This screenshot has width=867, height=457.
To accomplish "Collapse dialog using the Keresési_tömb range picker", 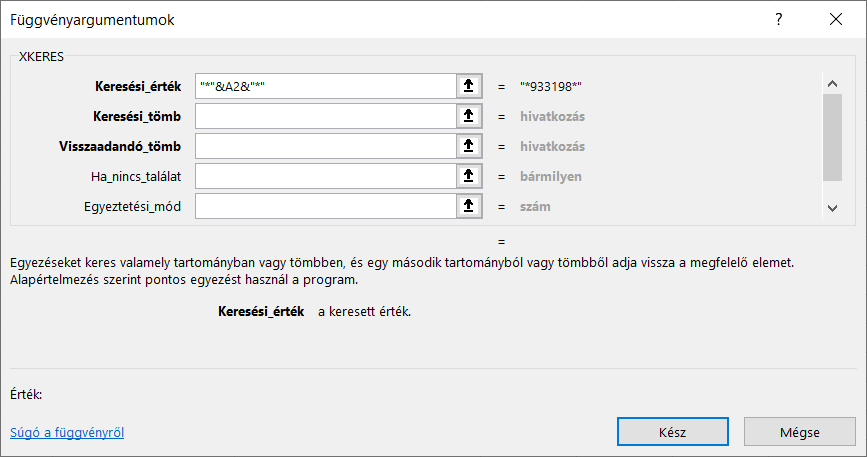I will [467, 116].
